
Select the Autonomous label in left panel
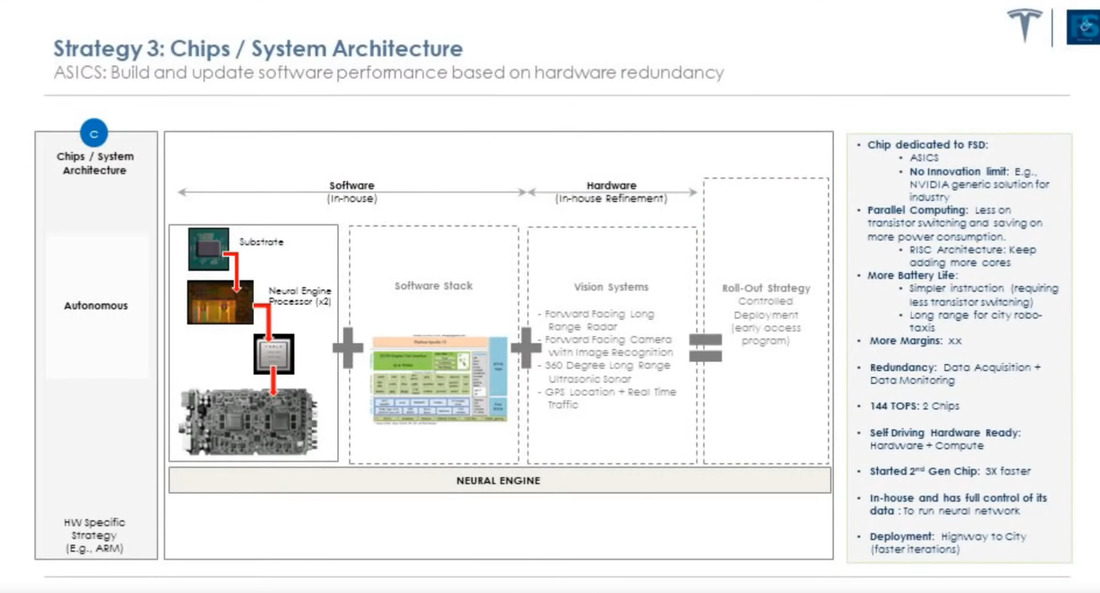[x=96, y=306]
